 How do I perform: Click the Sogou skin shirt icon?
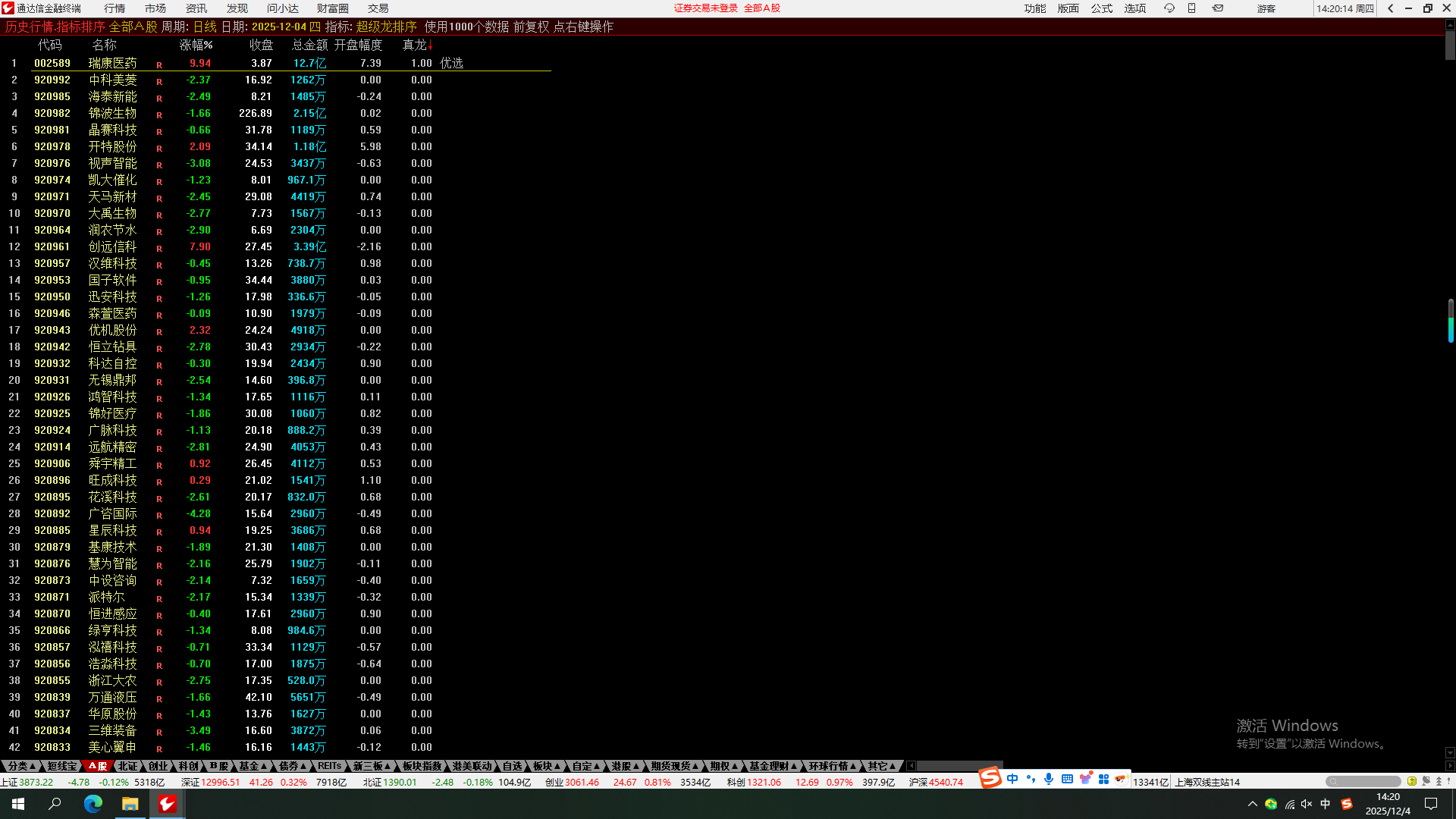pyautogui.click(x=1085, y=779)
